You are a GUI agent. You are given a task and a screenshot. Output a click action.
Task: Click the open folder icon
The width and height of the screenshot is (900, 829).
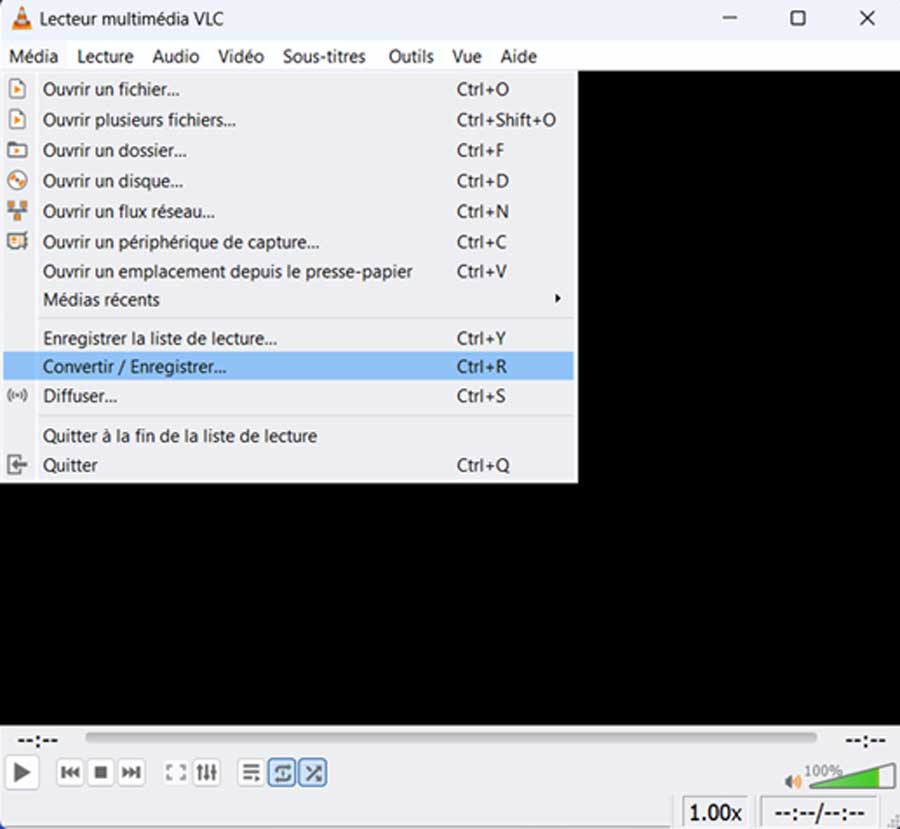(17, 150)
